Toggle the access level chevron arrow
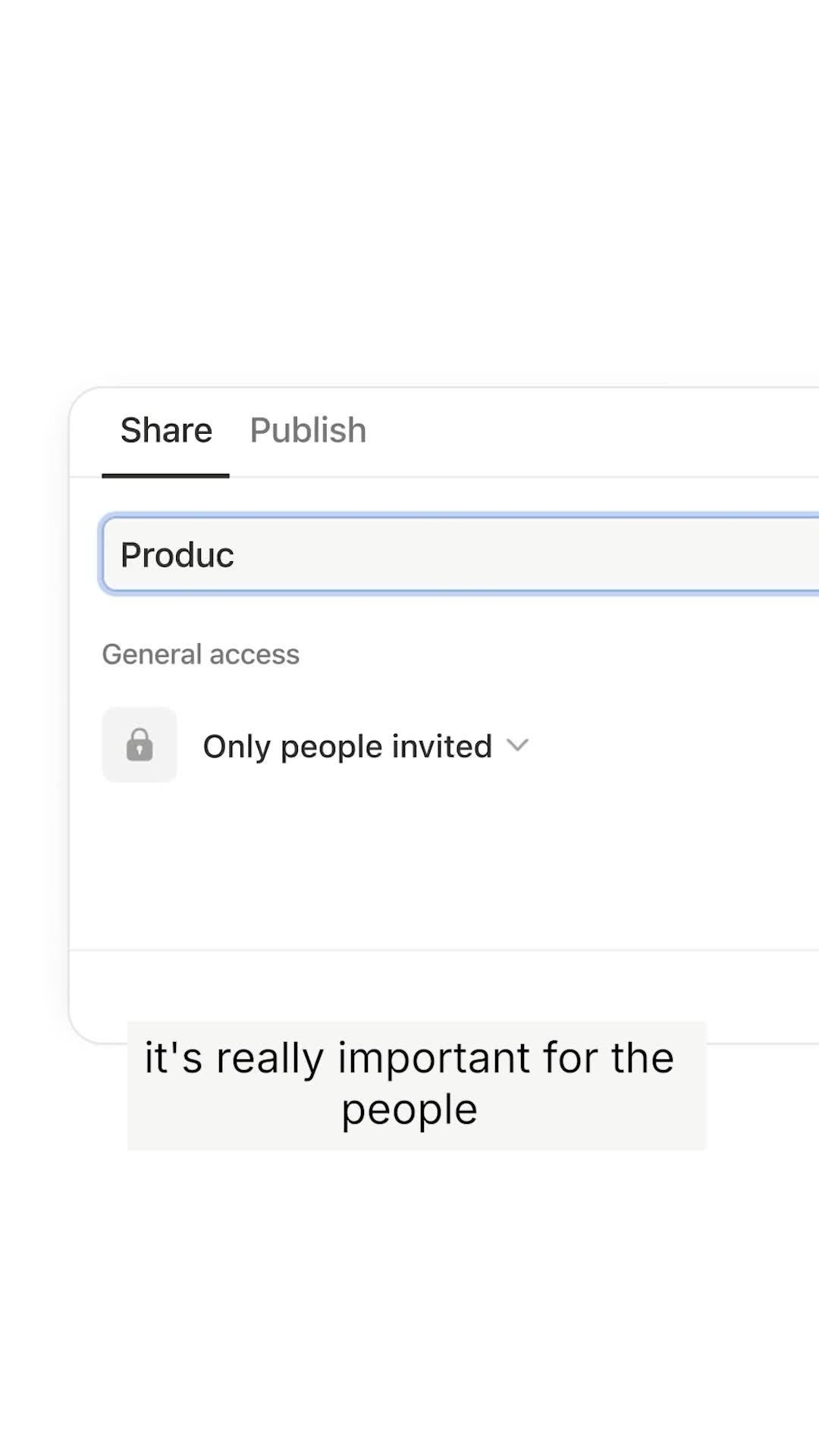The width and height of the screenshot is (819, 1456). [x=517, y=745]
